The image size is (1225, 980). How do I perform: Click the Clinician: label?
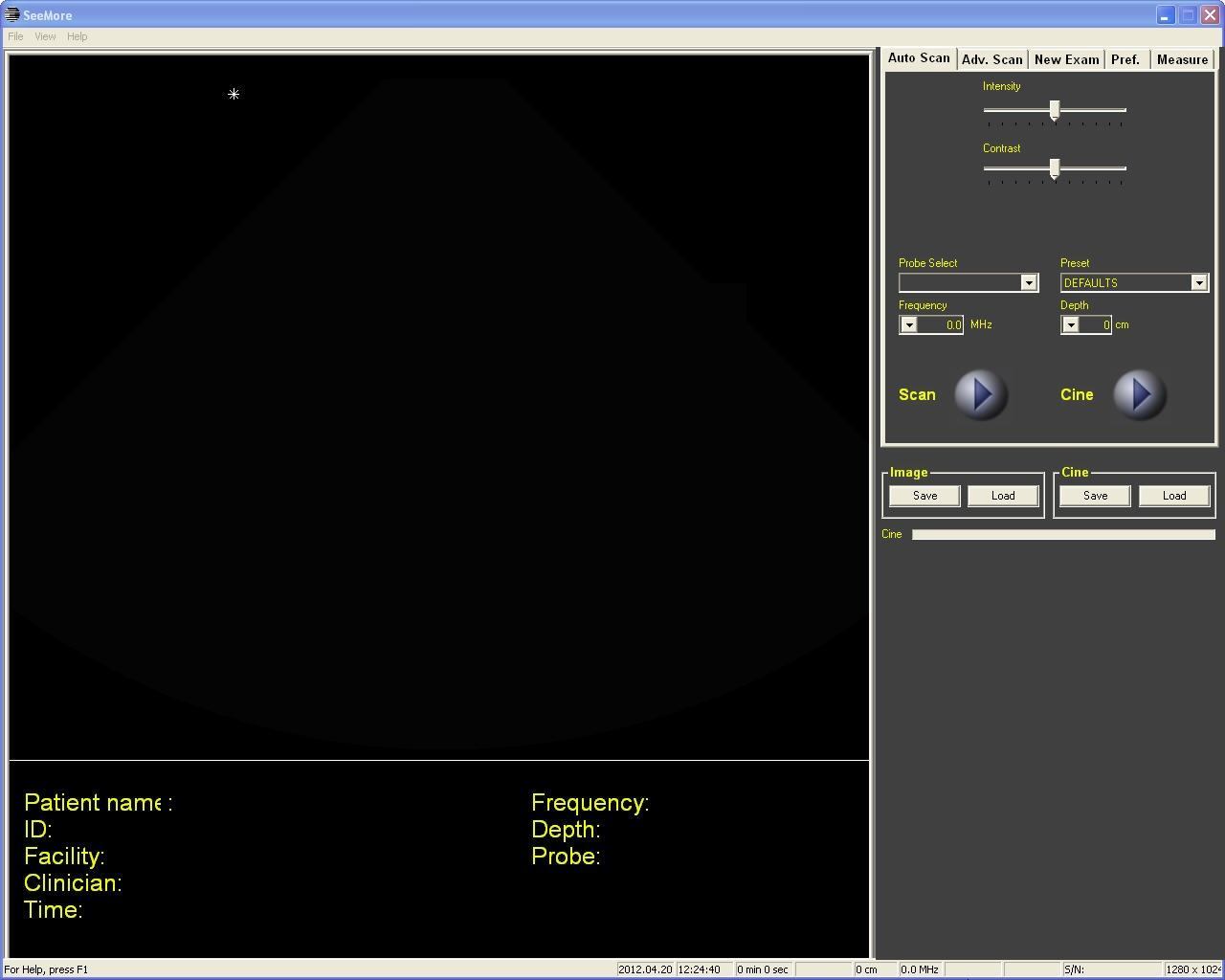73,883
